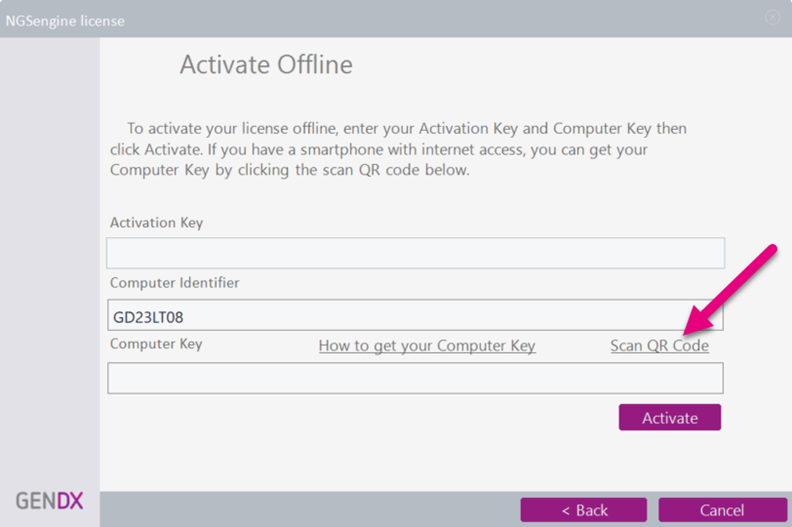Go back using the < Back button

click(x=584, y=510)
